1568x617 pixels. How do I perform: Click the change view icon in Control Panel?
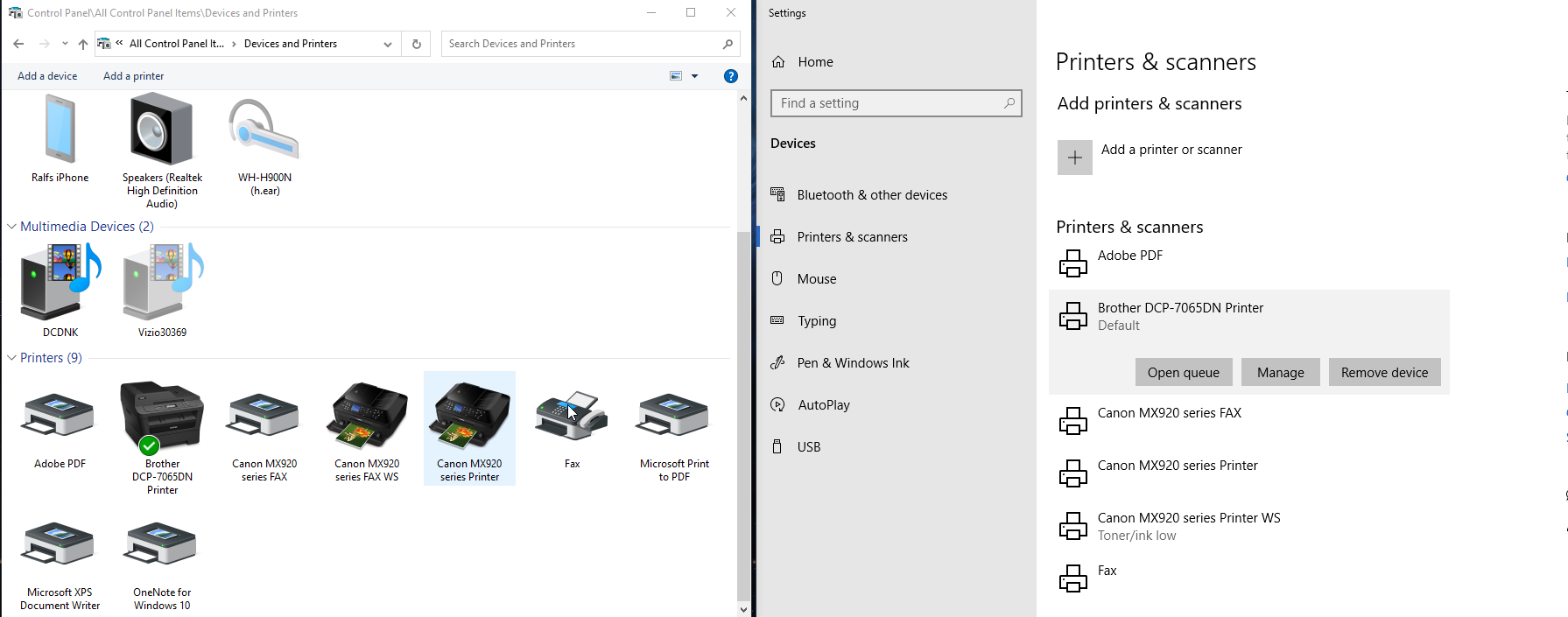676,76
